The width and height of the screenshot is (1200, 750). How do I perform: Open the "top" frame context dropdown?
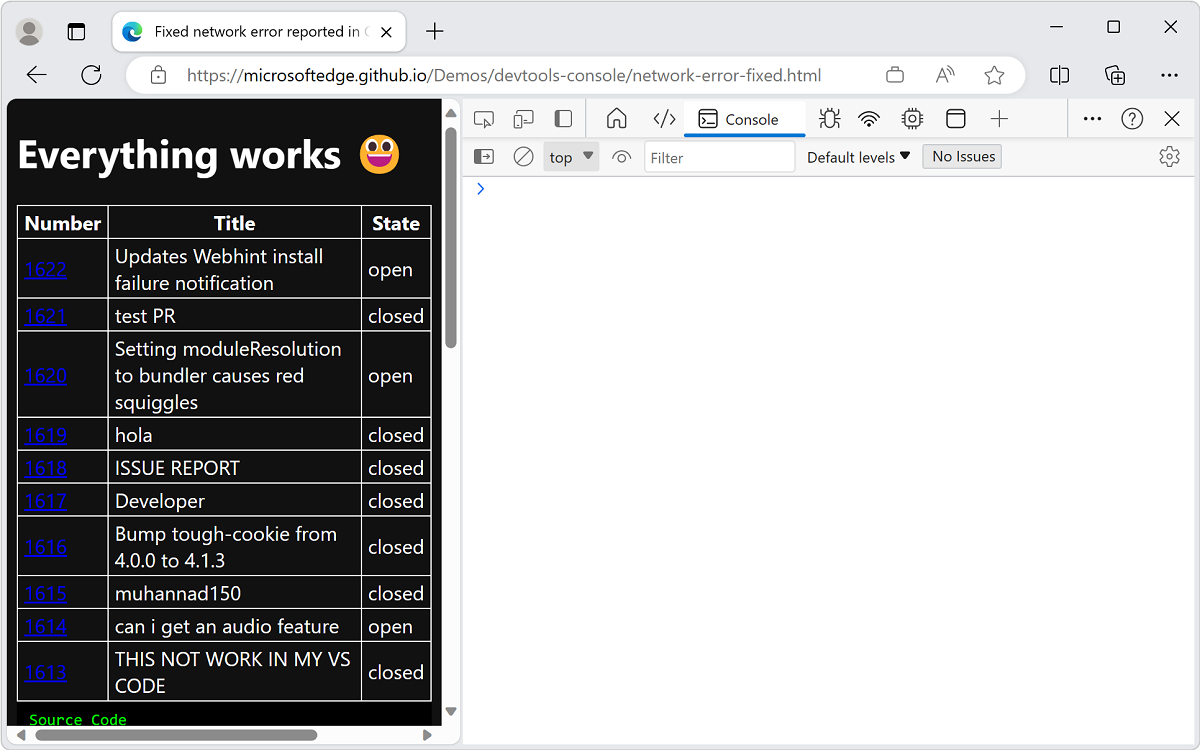570,156
